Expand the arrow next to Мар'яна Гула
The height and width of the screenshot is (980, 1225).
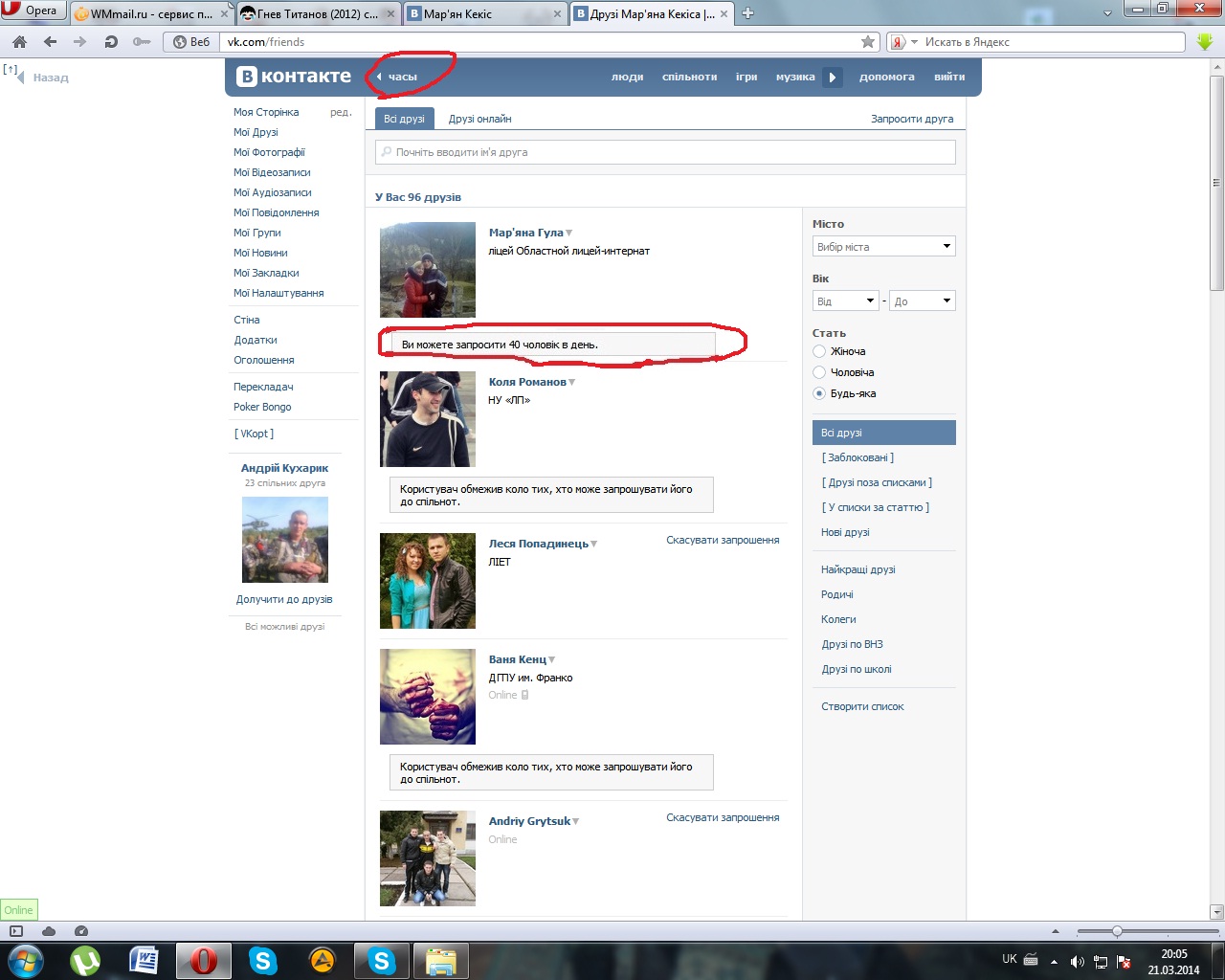569,234
